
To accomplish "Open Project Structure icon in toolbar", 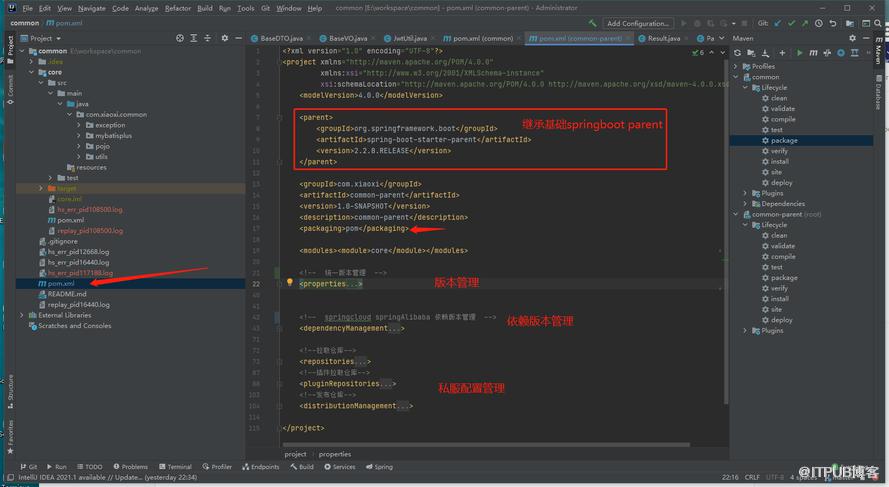I will 849,23.
